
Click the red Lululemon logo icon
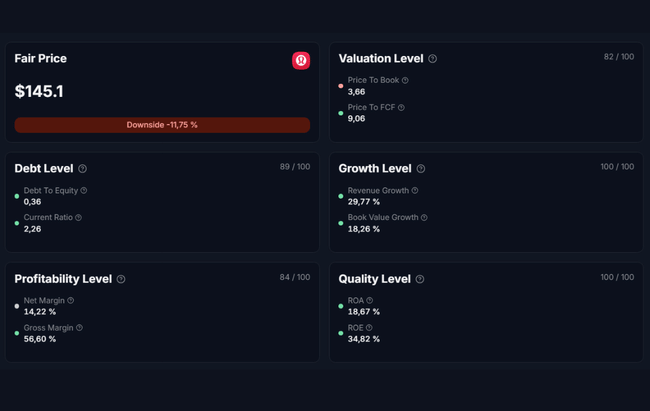click(x=301, y=61)
